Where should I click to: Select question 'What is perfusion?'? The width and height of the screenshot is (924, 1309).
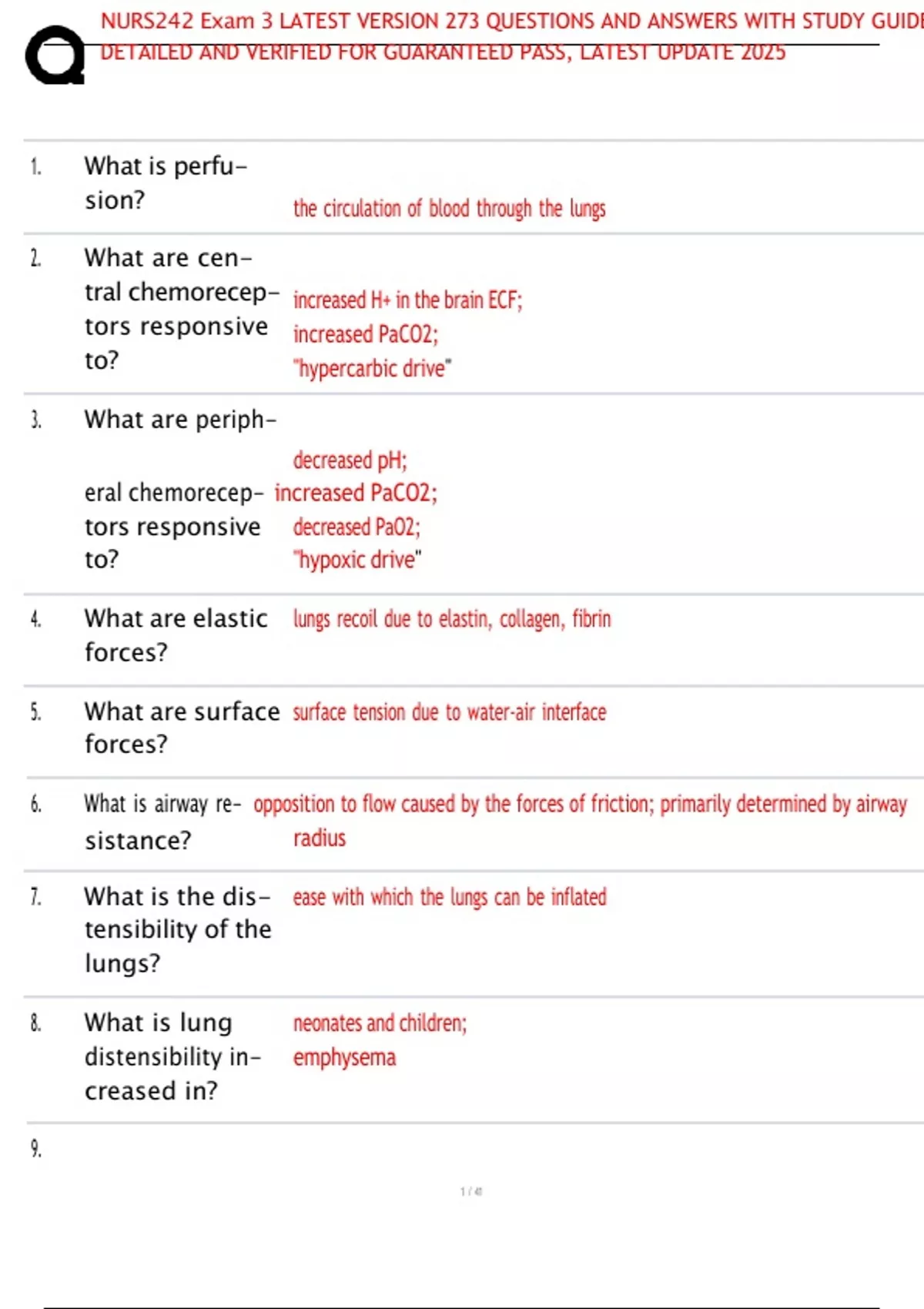(166, 183)
